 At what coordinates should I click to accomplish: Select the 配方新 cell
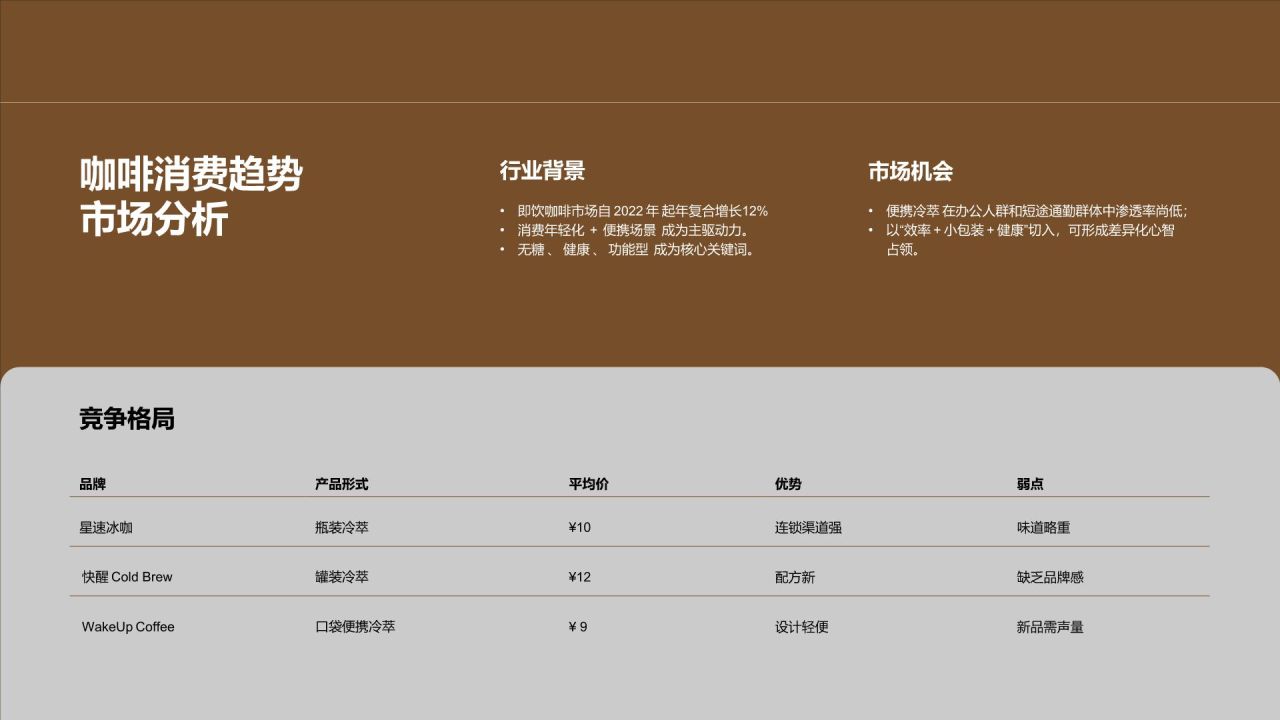tap(795, 577)
